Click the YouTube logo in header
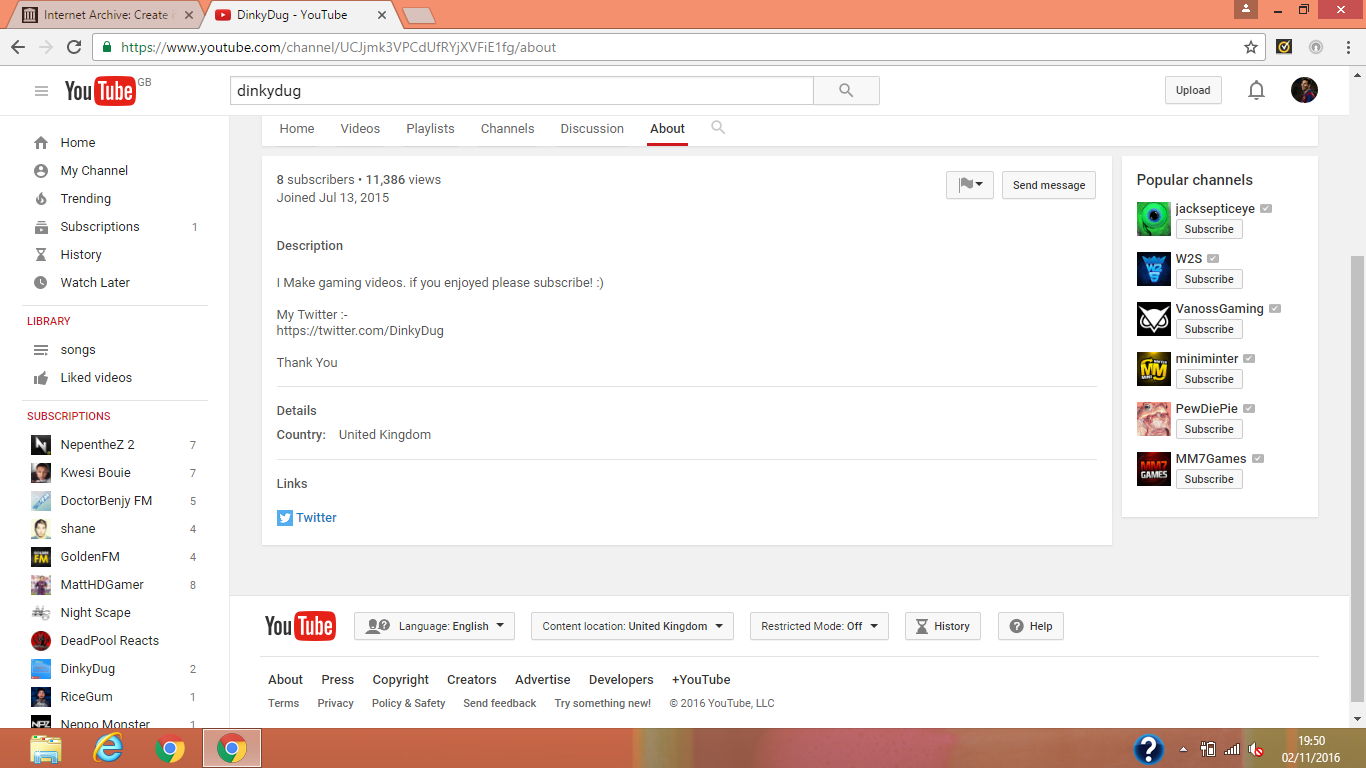The height and width of the screenshot is (768, 1366). tap(100, 91)
